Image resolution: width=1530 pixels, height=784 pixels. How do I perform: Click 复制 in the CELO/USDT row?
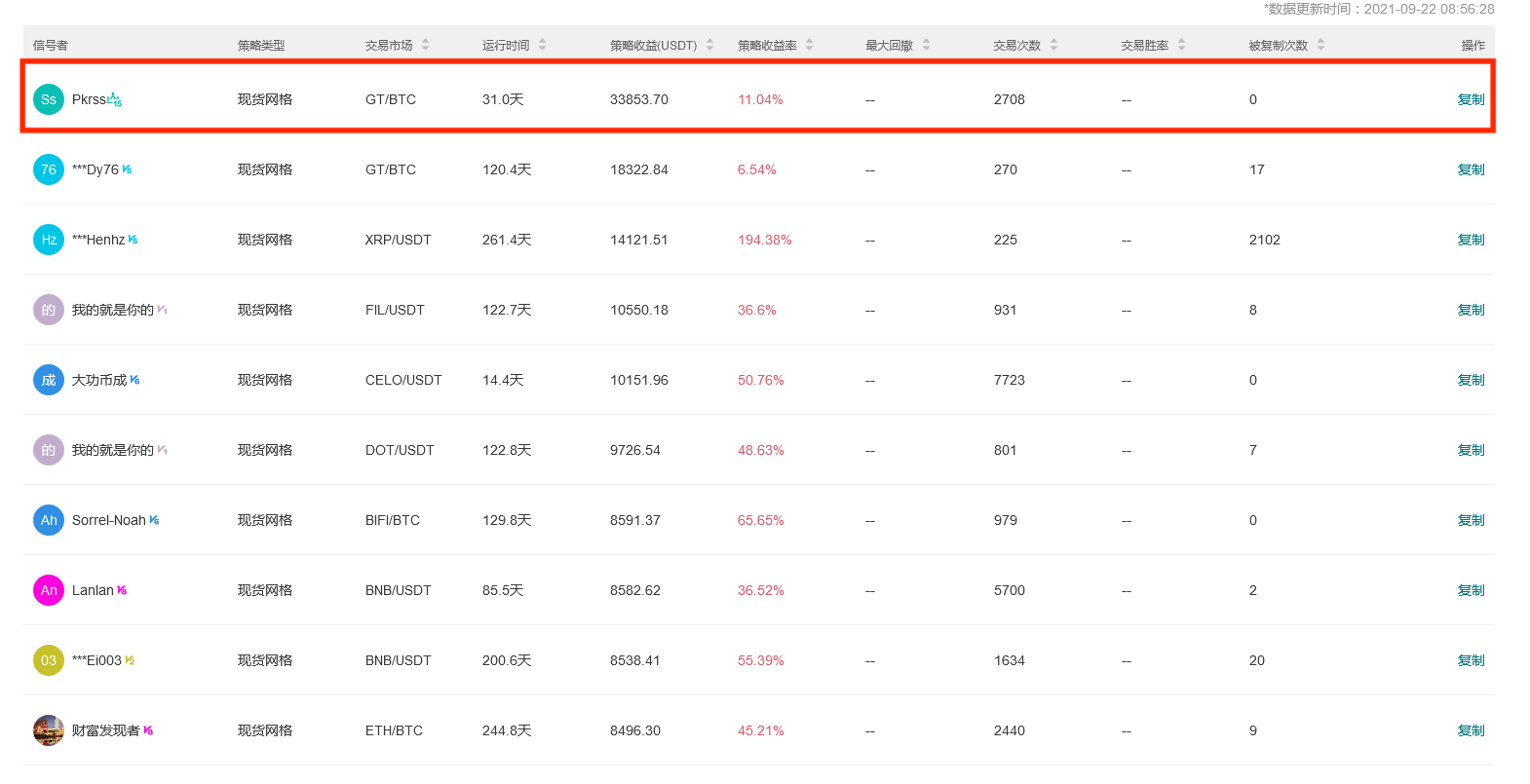[x=1471, y=380]
